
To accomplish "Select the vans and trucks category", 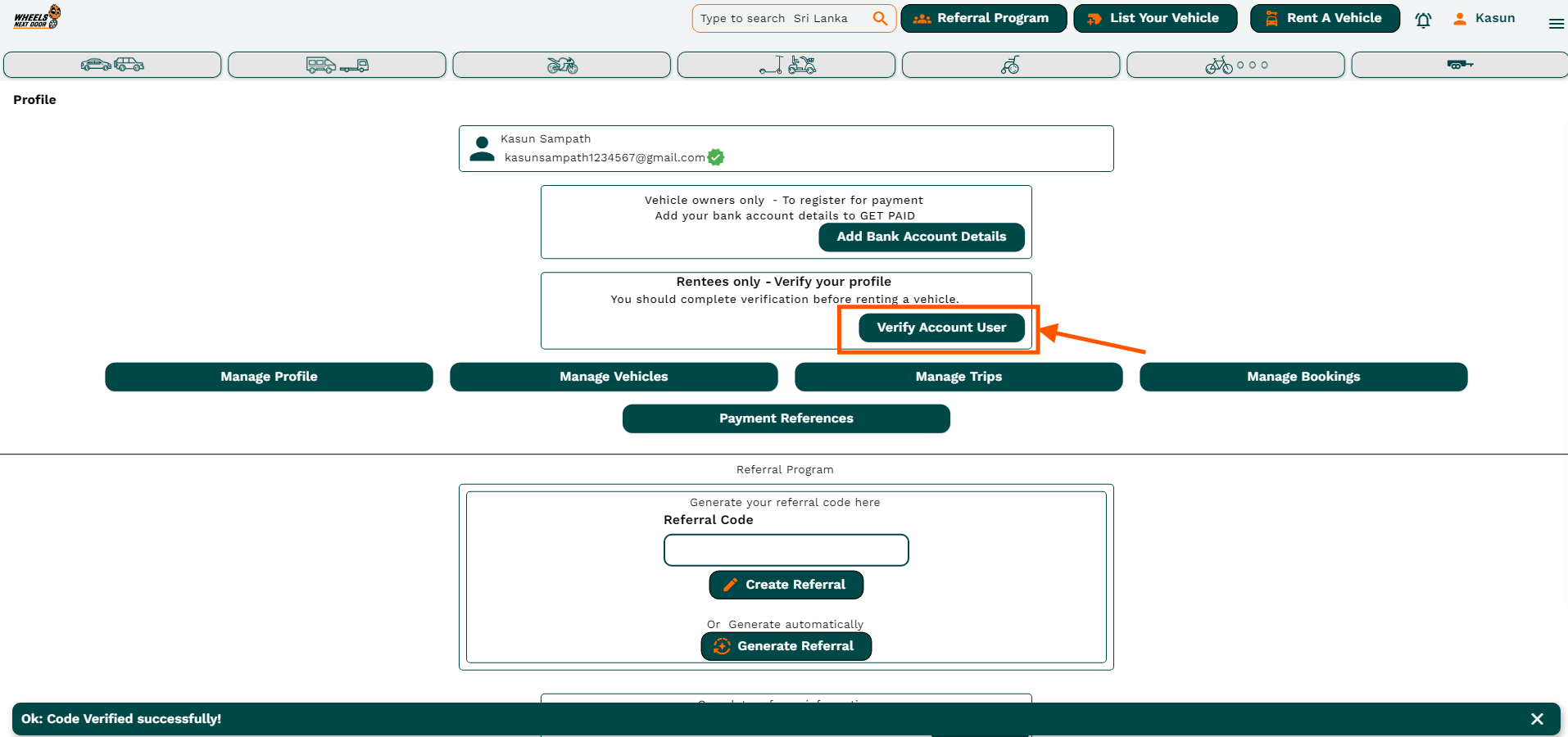I will pos(337,65).
